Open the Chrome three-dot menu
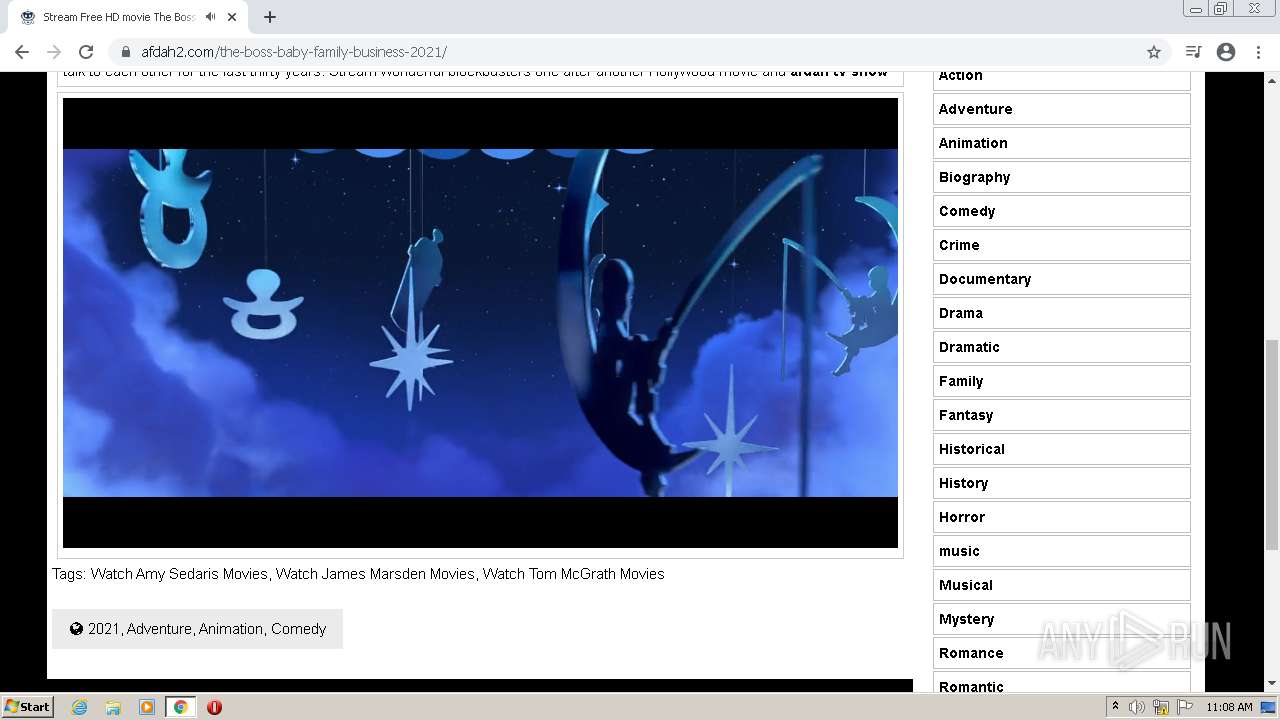This screenshot has width=1280, height=720. [x=1258, y=52]
